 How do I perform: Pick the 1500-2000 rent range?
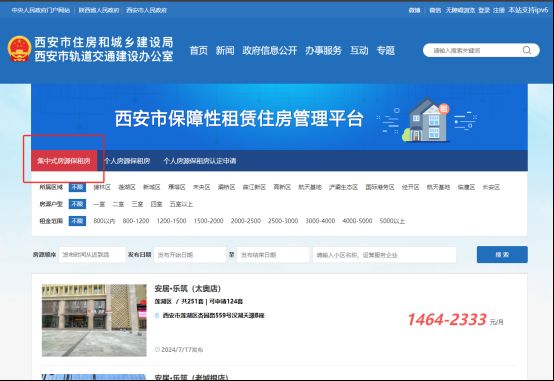pyautogui.click(x=208, y=221)
